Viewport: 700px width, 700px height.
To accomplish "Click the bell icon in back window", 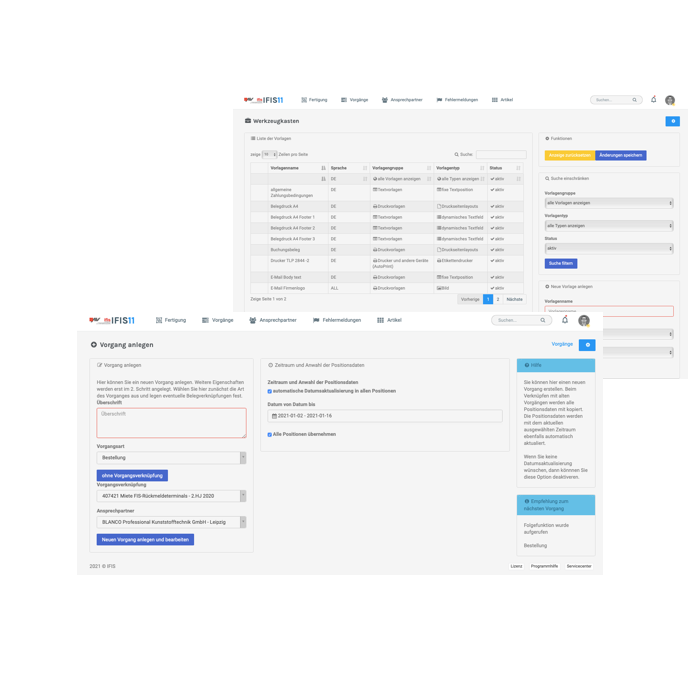I will click(x=653, y=100).
